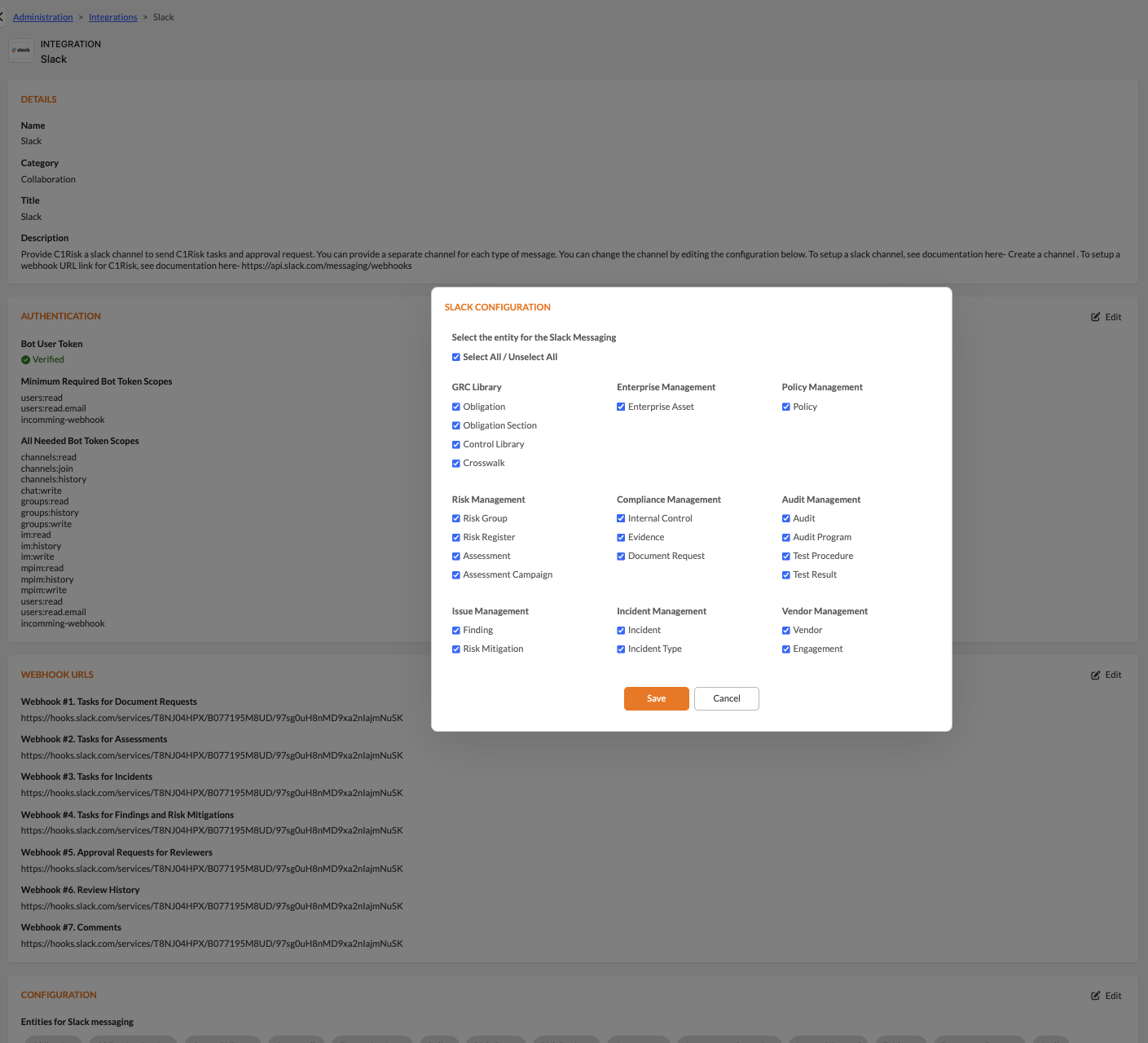This screenshot has width=1148, height=1043.
Task: Toggle the Policy checkbox
Action: 786,407
